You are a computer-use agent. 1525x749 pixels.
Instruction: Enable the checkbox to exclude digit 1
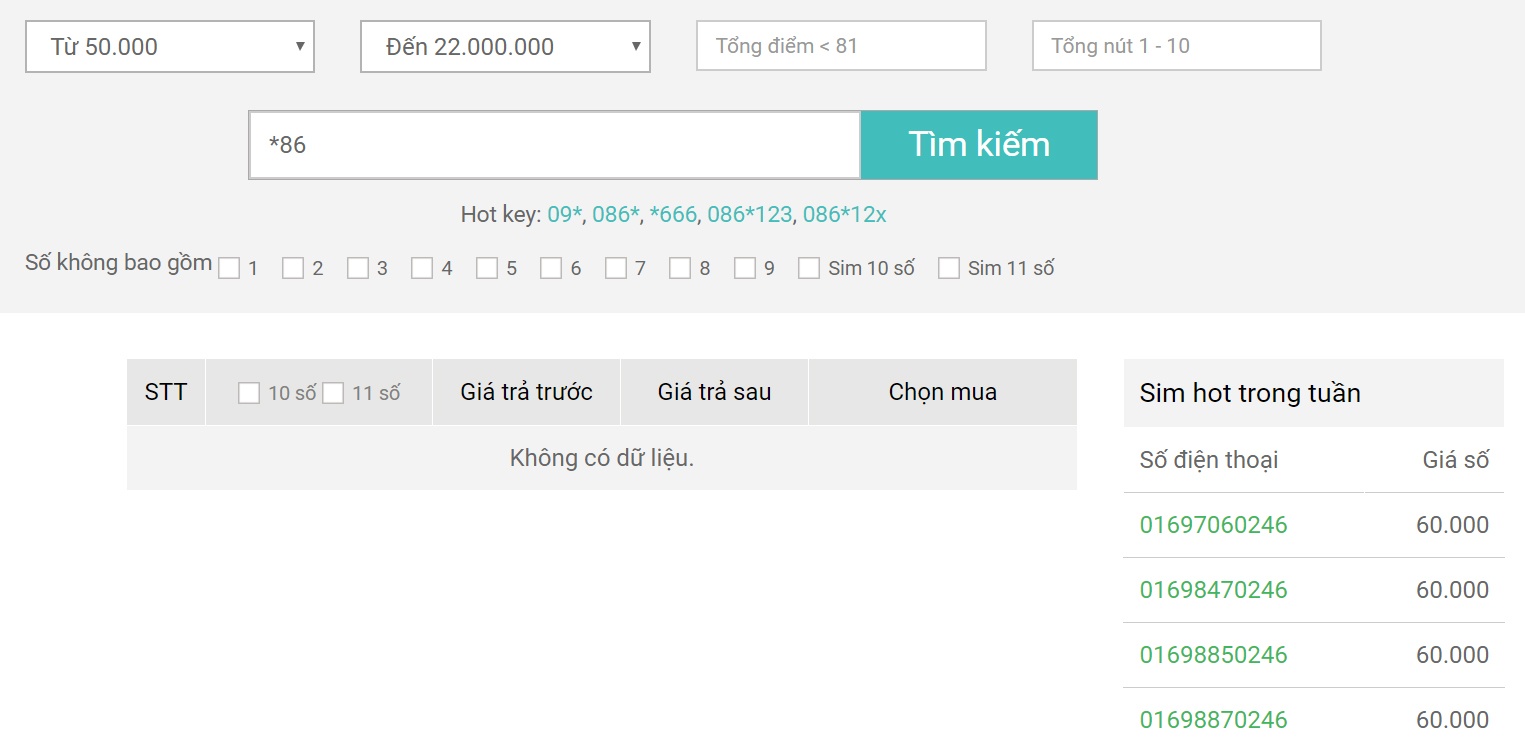point(230,267)
